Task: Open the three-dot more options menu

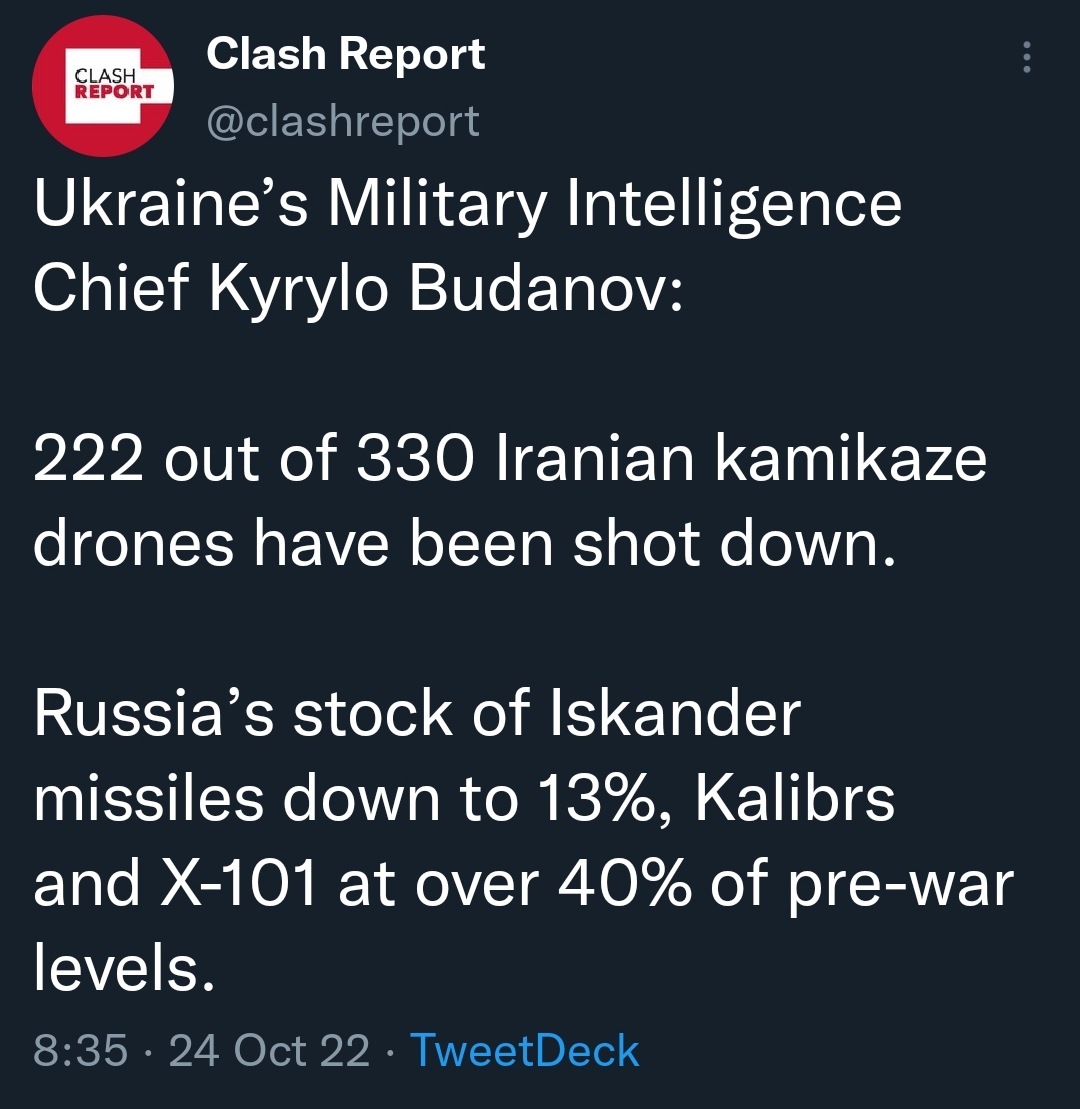Action: click(x=1026, y=59)
